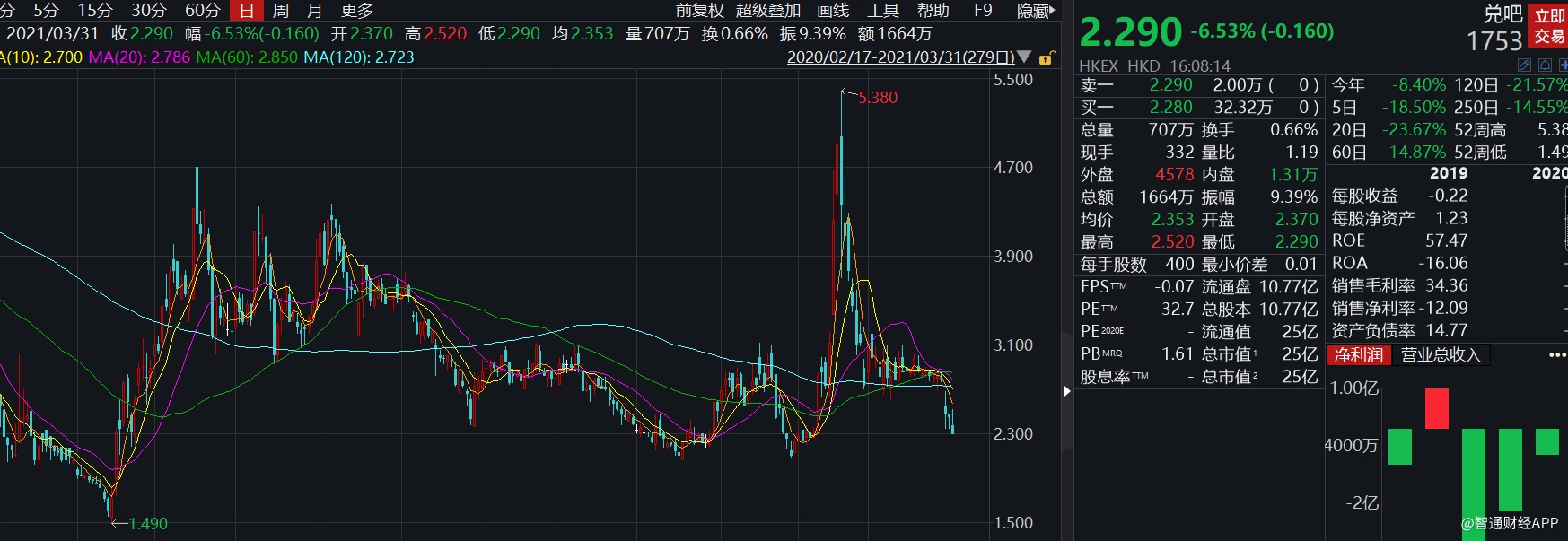Open the 帮助 help menu
Image resolution: width=1568 pixels, height=541 pixels.
[x=933, y=11]
